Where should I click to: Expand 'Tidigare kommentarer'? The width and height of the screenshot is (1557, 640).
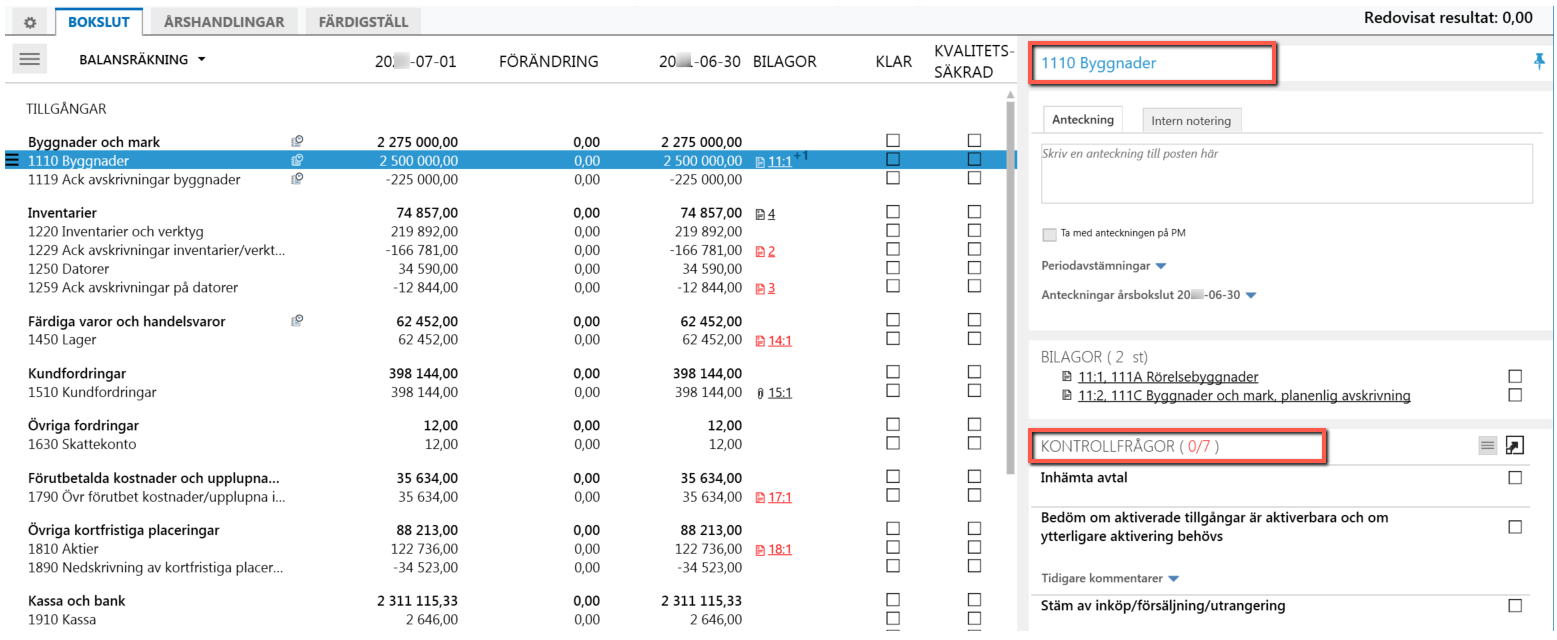pos(1110,578)
